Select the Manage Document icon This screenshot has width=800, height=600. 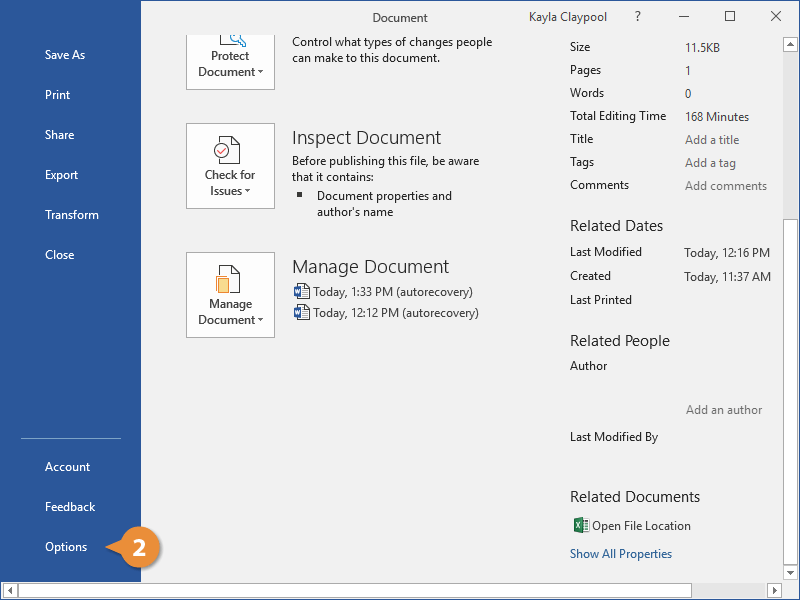[230, 281]
